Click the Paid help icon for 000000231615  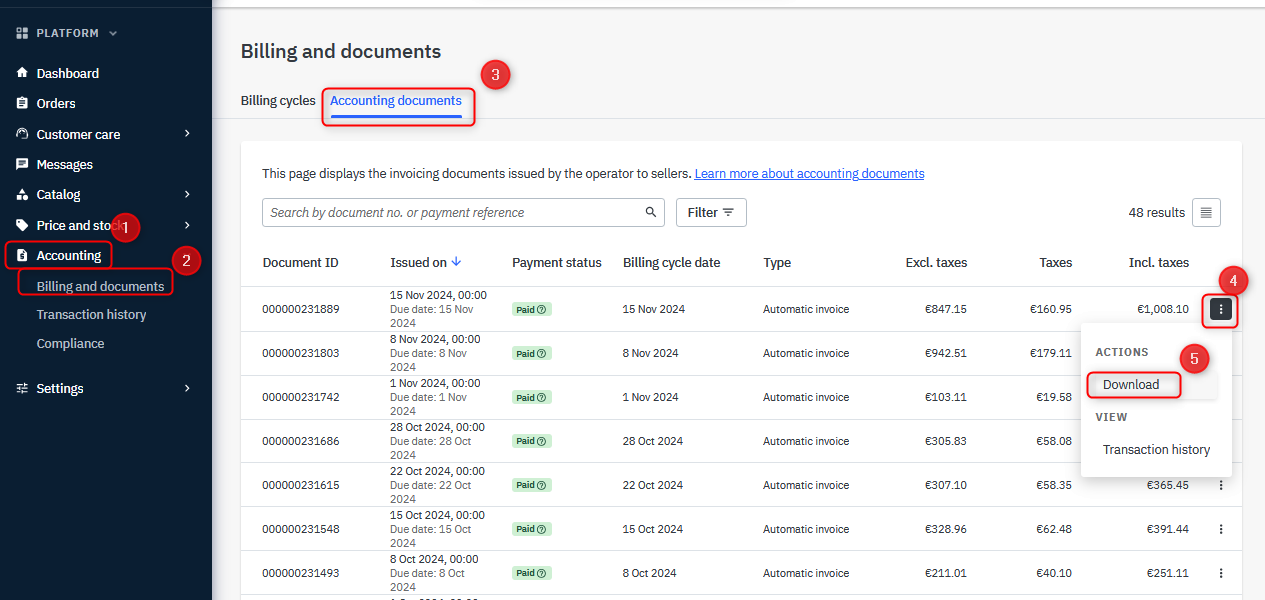[542, 486]
